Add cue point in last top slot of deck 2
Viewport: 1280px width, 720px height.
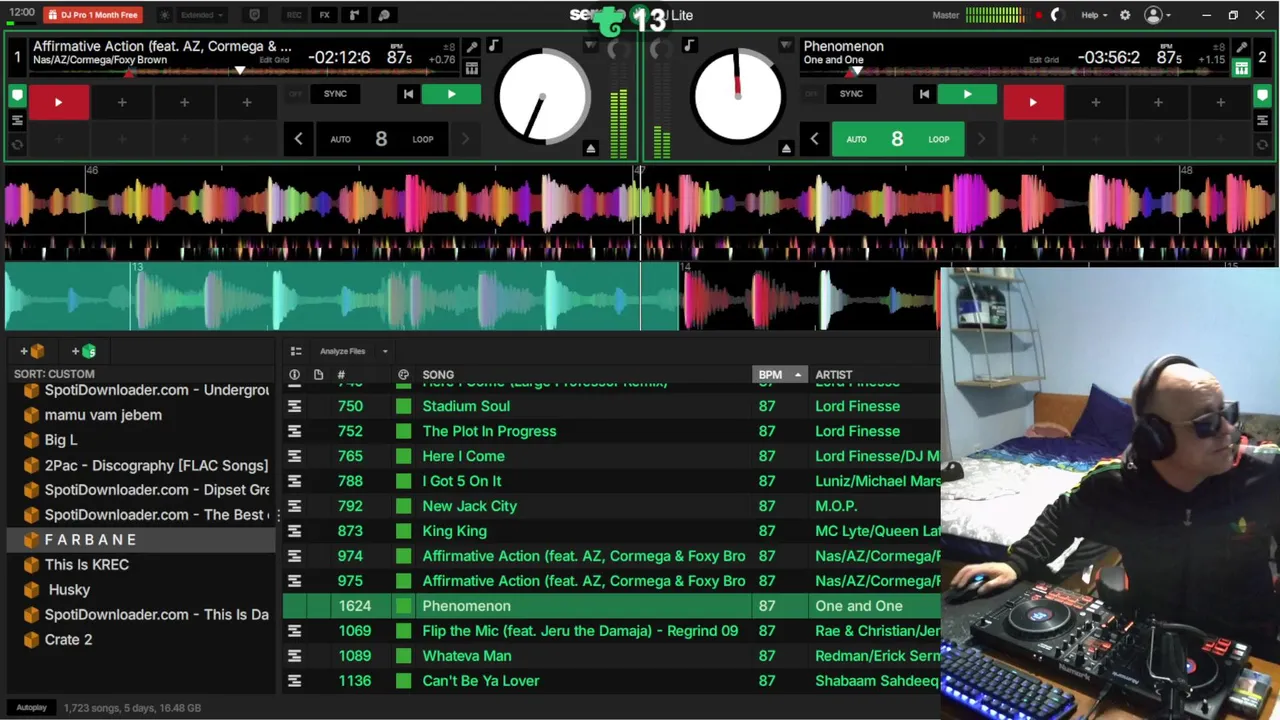tap(1220, 102)
